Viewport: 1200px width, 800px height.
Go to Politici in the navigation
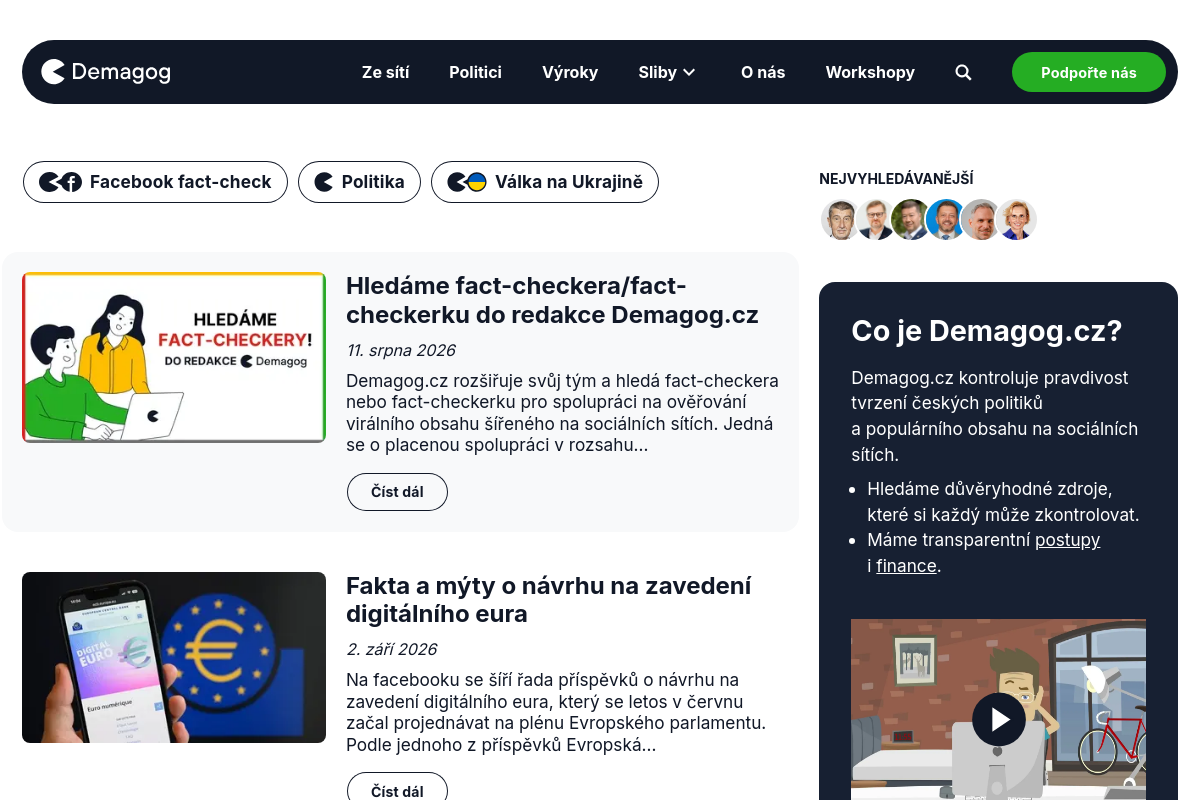pyautogui.click(x=475, y=72)
